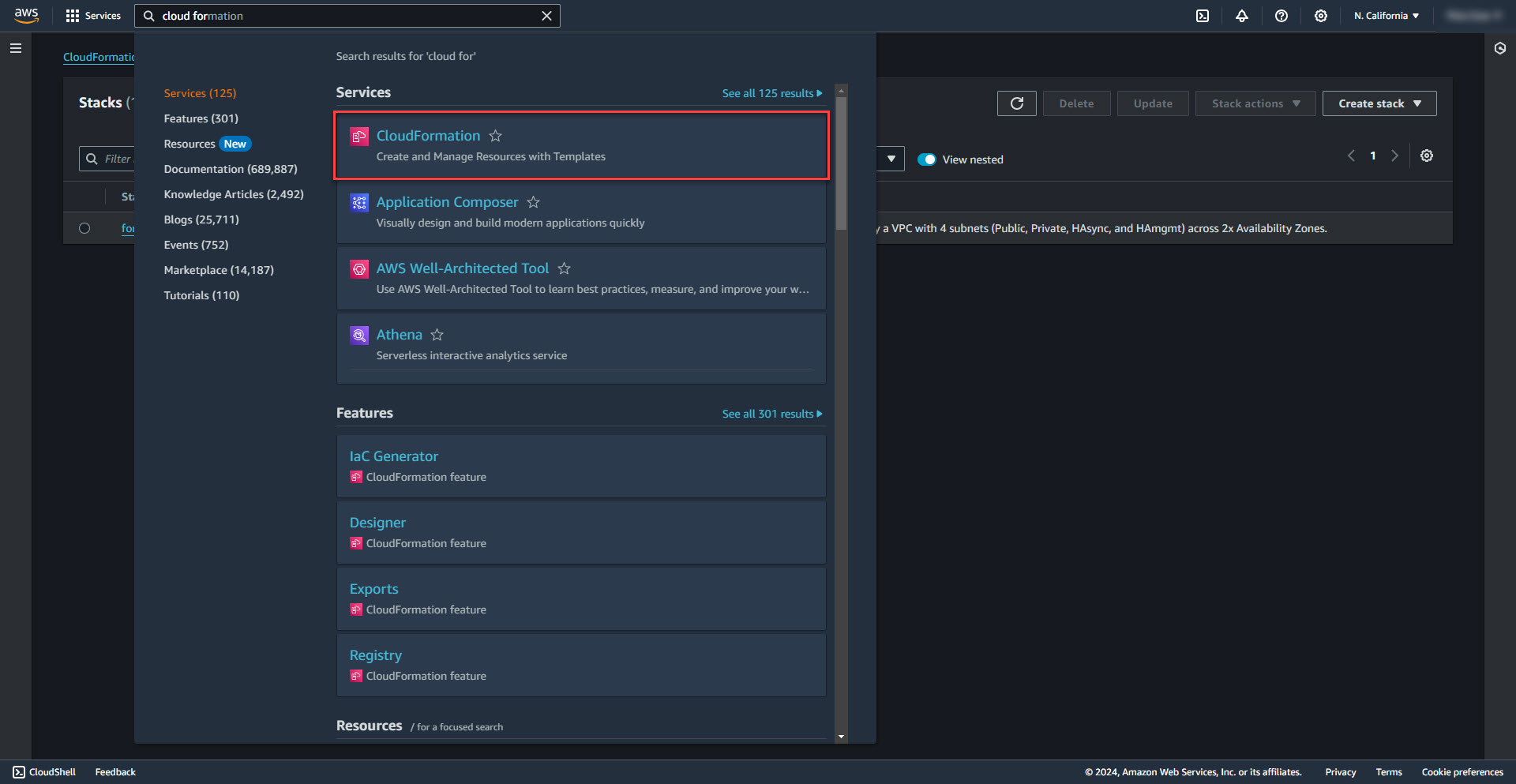Image resolution: width=1516 pixels, height=784 pixels.
Task: Click the search results scrollbar
Action: (841, 163)
